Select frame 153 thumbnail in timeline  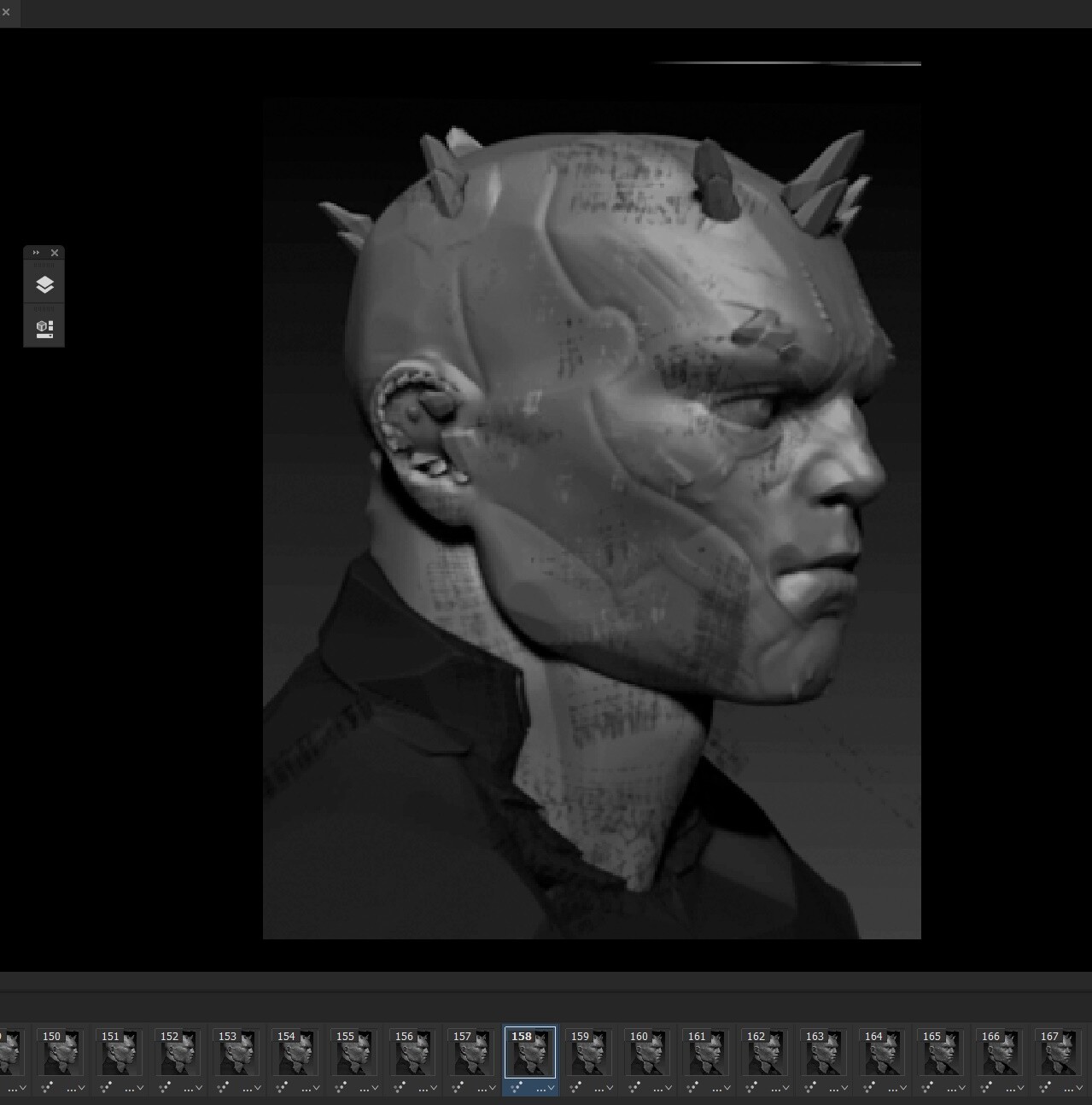[237, 1052]
